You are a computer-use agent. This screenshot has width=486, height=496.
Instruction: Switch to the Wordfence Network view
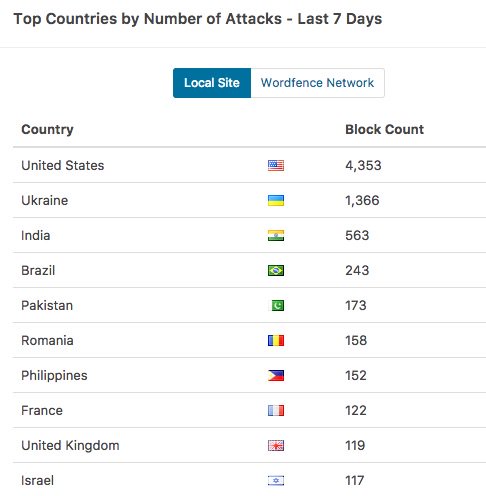click(317, 83)
